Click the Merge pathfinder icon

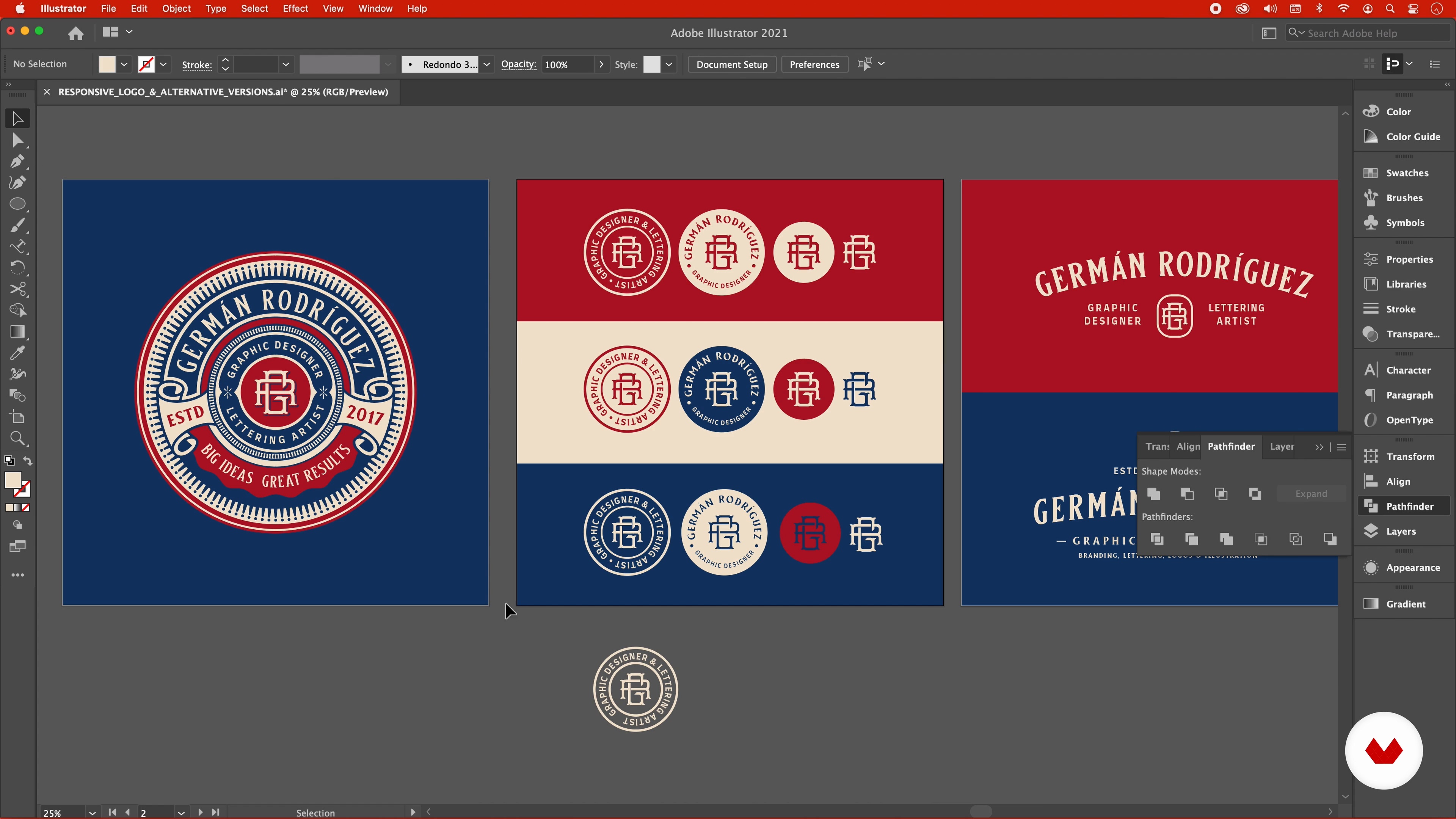click(1226, 539)
